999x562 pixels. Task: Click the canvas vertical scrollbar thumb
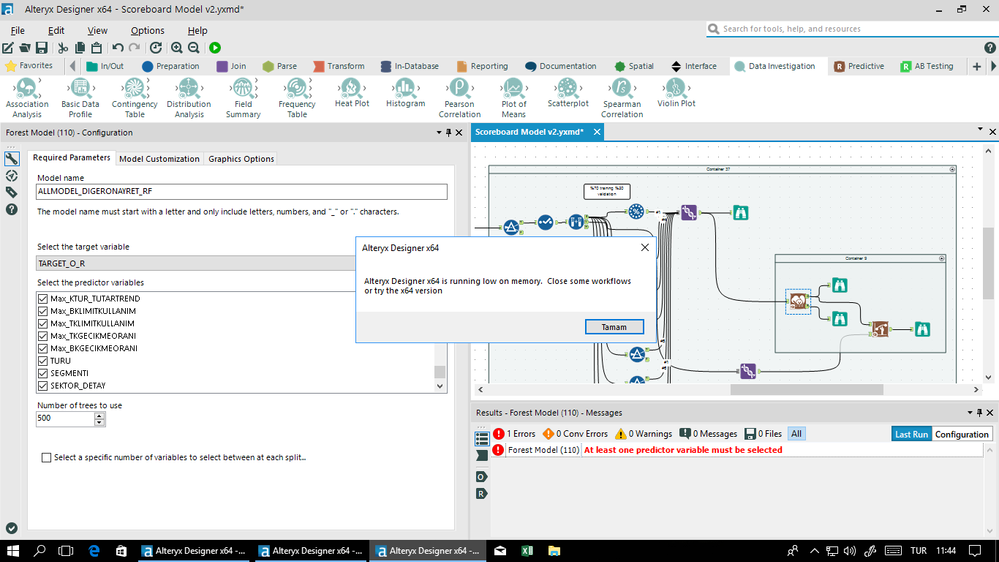[x=988, y=261]
